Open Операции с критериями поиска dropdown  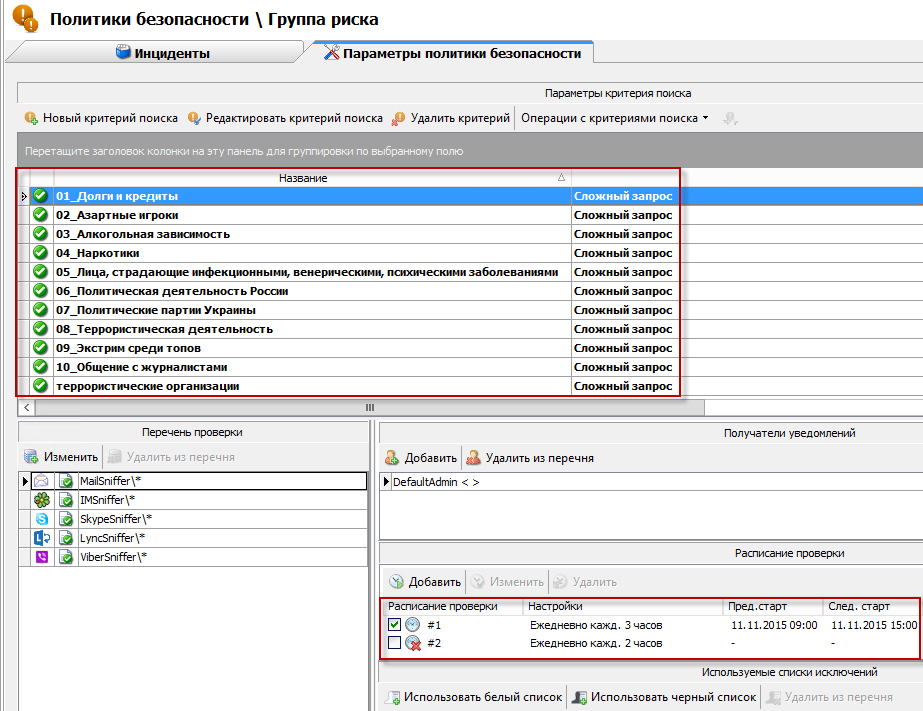[614, 118]
